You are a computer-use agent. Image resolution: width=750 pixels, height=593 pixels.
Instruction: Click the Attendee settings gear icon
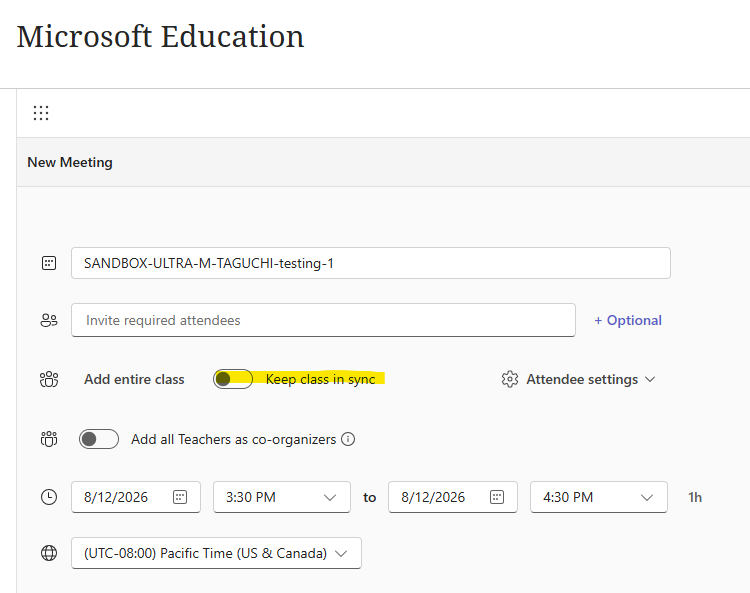tap(510, 379)
